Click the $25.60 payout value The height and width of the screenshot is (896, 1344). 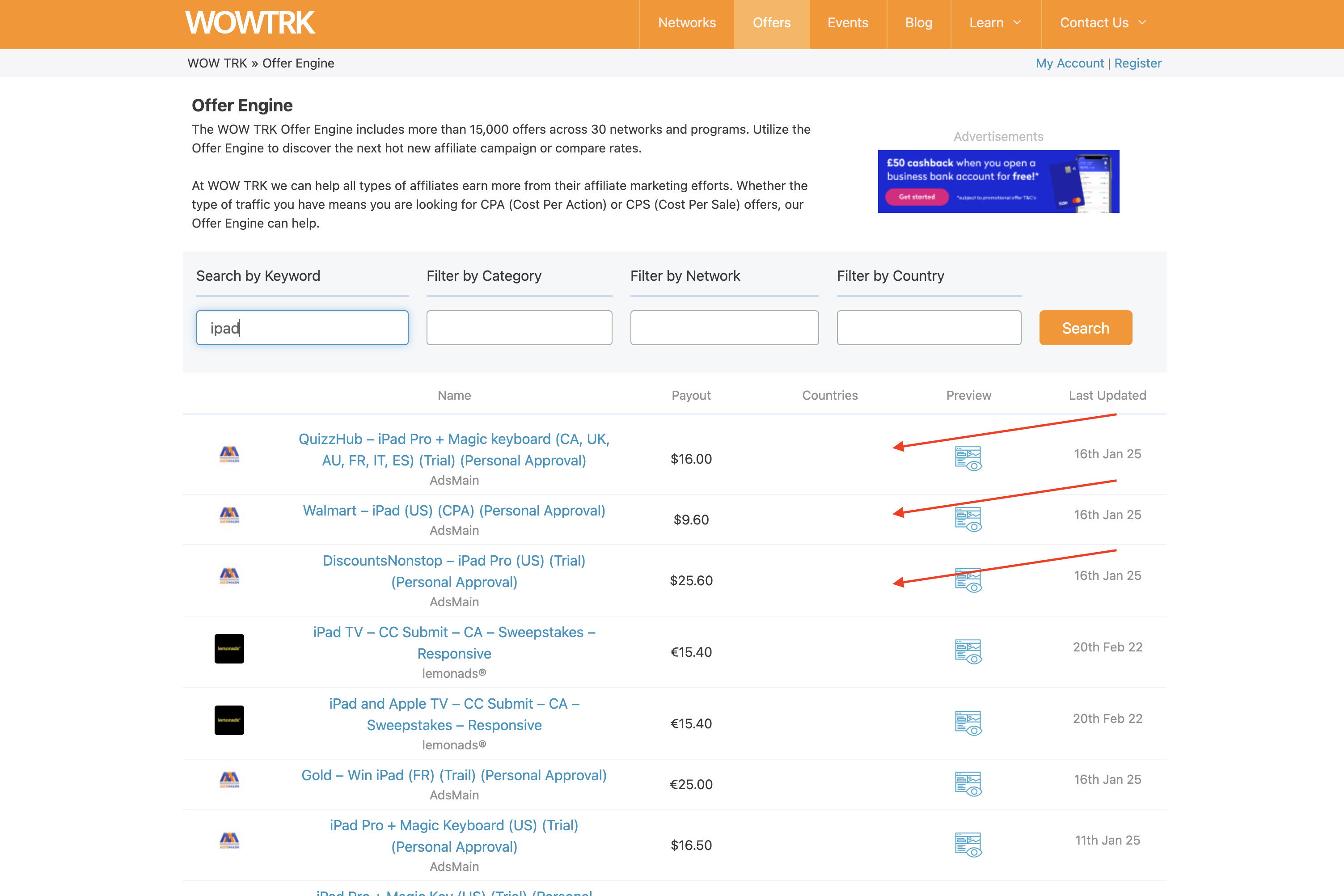pos(691,581)
